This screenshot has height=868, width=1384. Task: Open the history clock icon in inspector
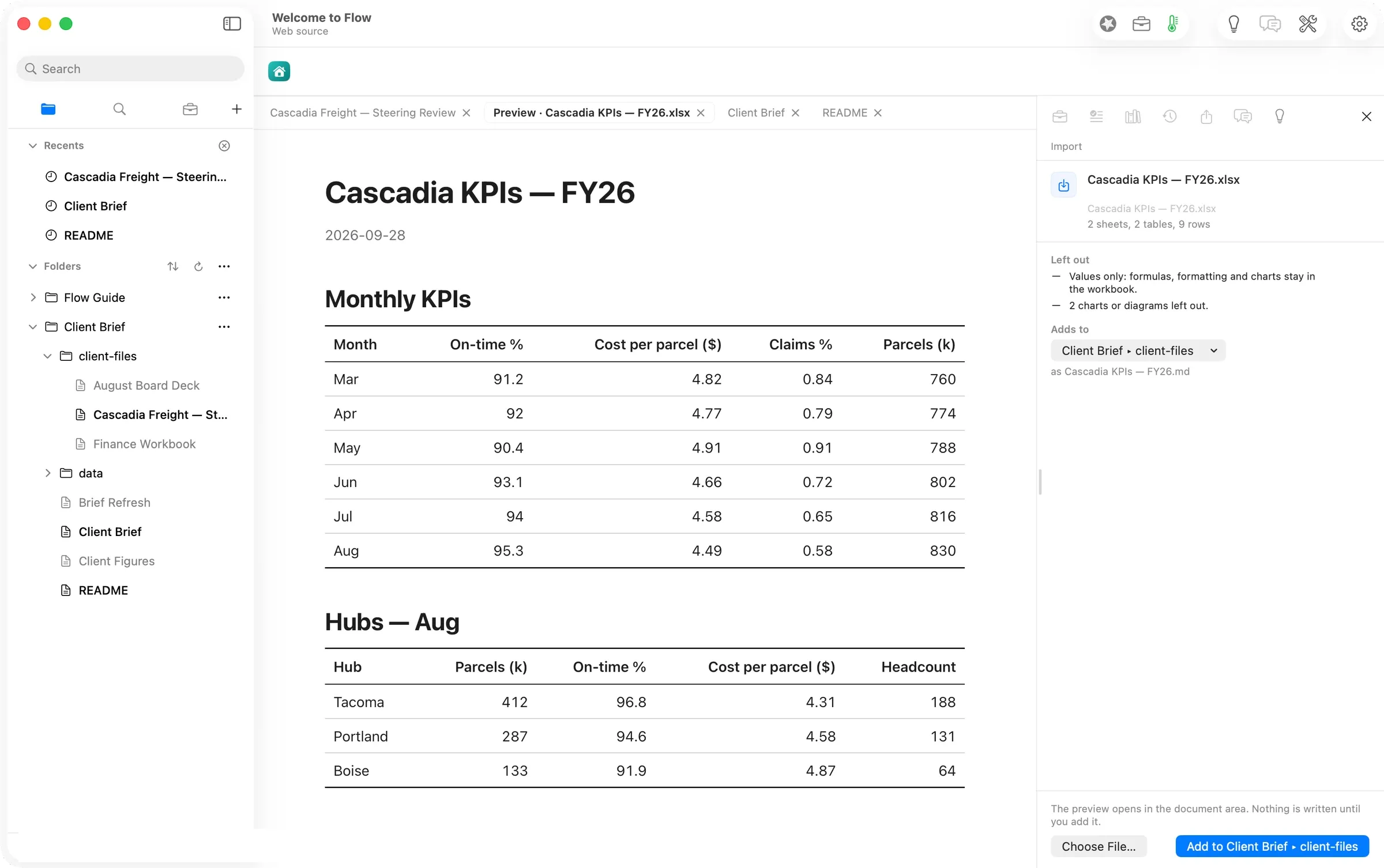click(1169, 116)
